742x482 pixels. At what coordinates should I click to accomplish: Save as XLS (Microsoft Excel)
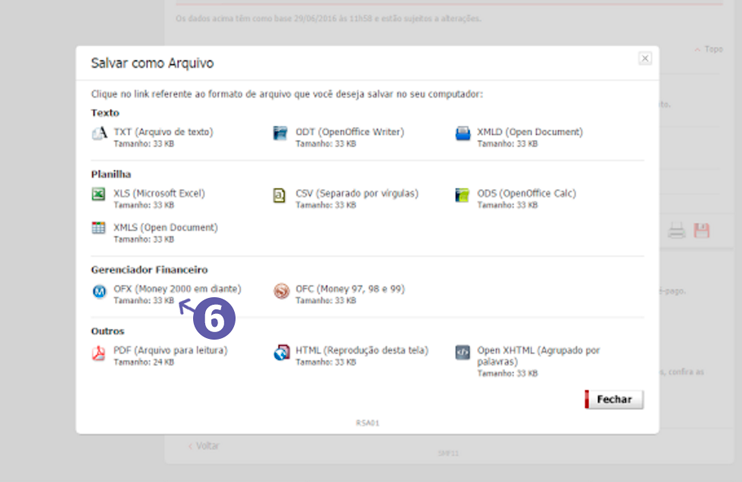pyautogui.click(x=159, y=193)
